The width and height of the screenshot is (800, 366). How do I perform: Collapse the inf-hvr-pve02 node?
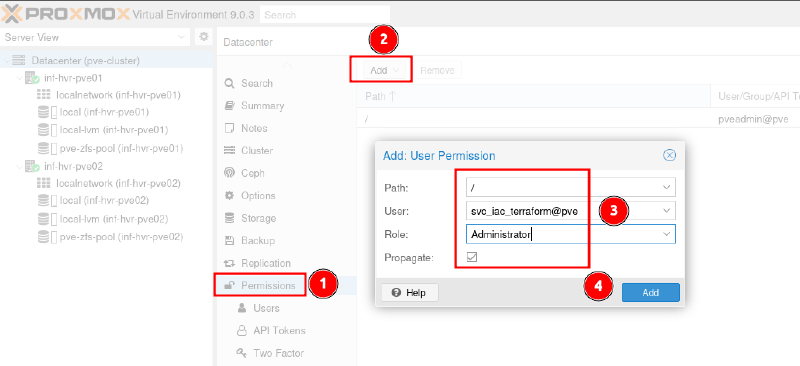(x=19, y=166)
